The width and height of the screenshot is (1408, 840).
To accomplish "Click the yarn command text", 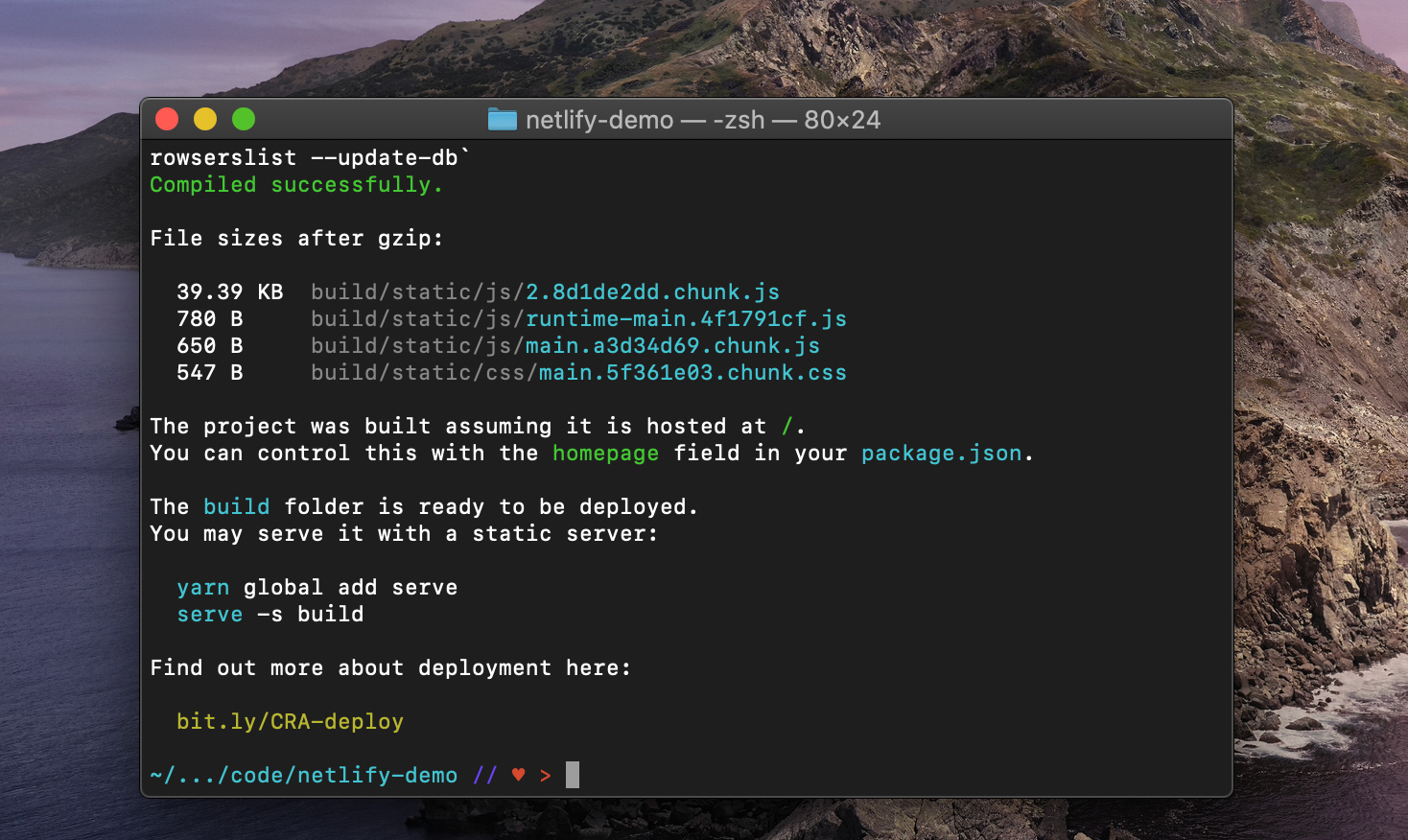I will 202,587.
